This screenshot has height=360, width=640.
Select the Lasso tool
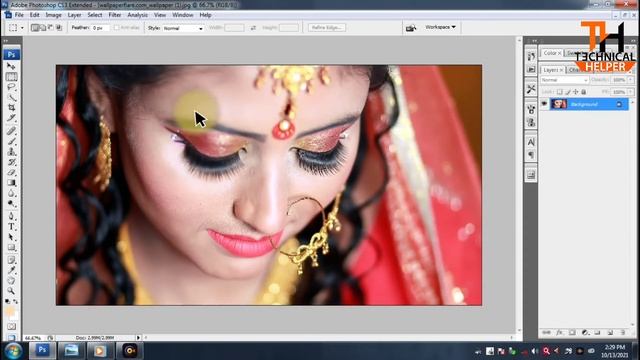pyautogui.click(x=11, y=87)
